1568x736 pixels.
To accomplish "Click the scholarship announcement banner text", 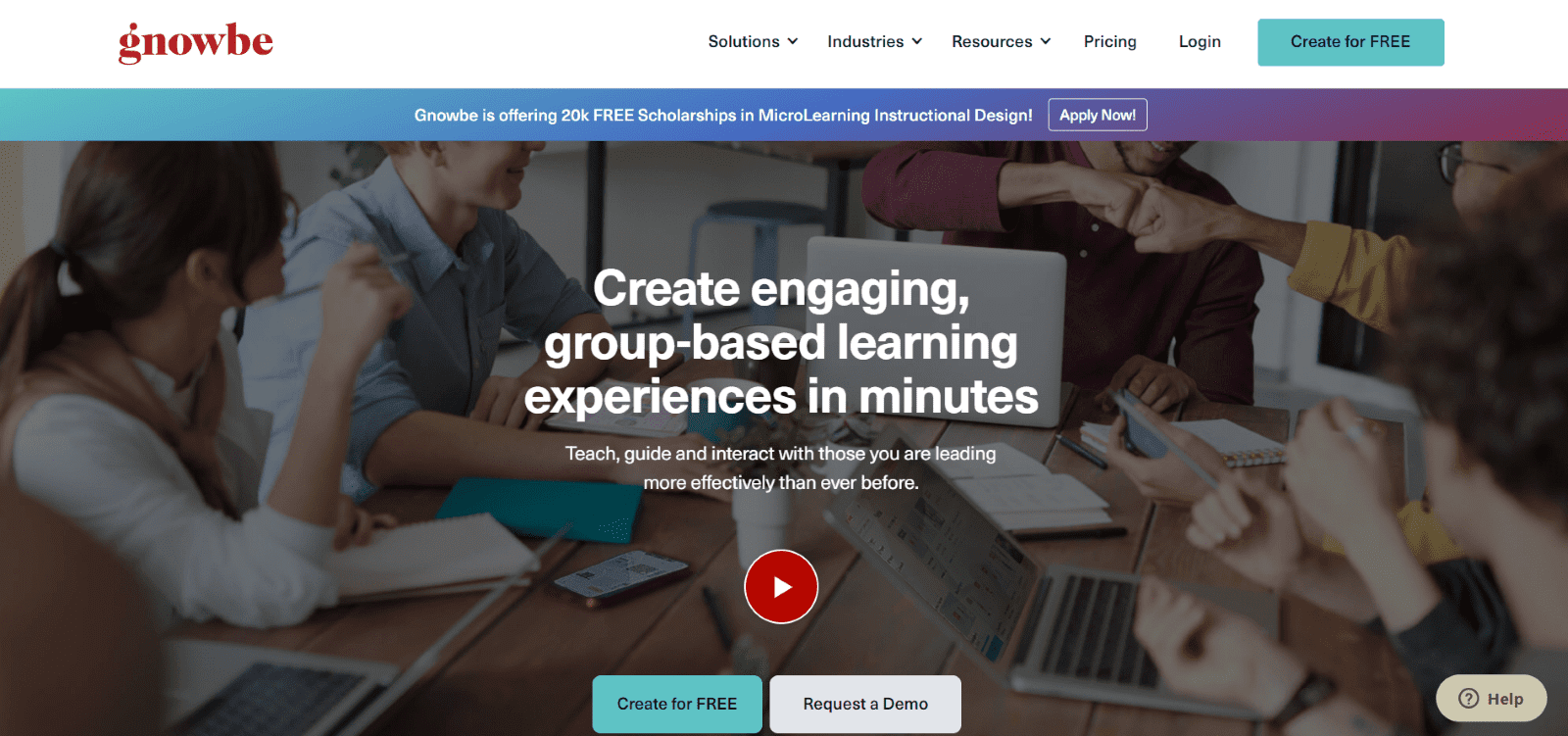I will pyautogui.click(x=723, y=115).
